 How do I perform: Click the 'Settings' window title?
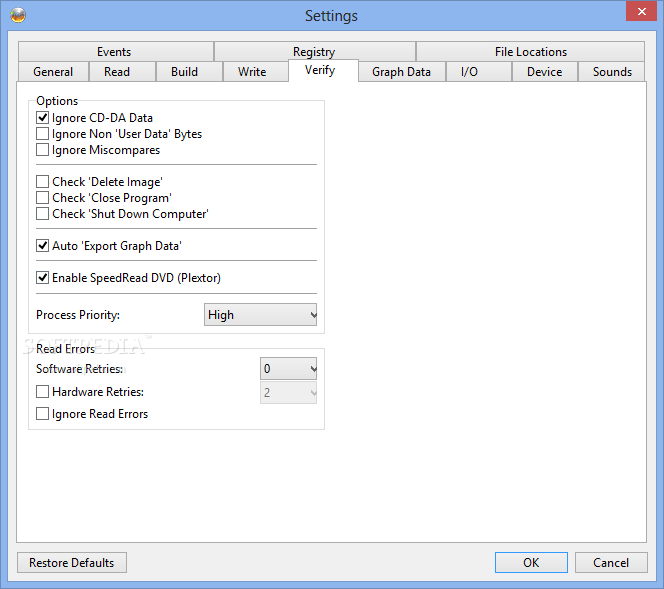click(331, 16)
